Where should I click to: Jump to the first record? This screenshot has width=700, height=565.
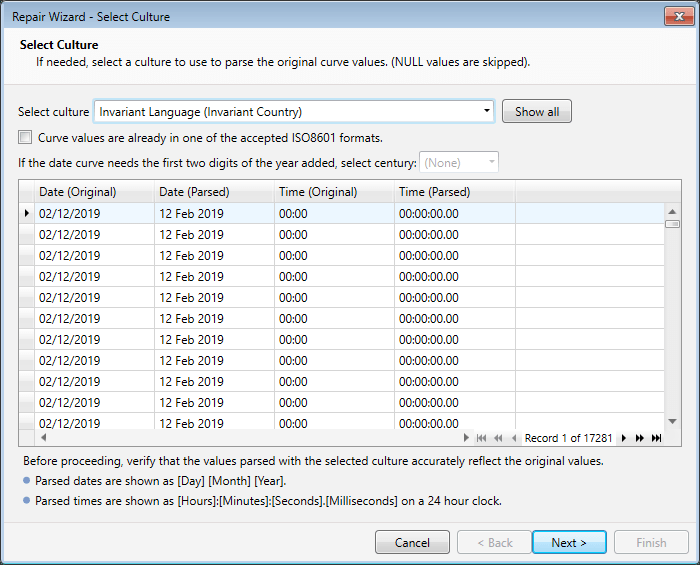[481, 438]
